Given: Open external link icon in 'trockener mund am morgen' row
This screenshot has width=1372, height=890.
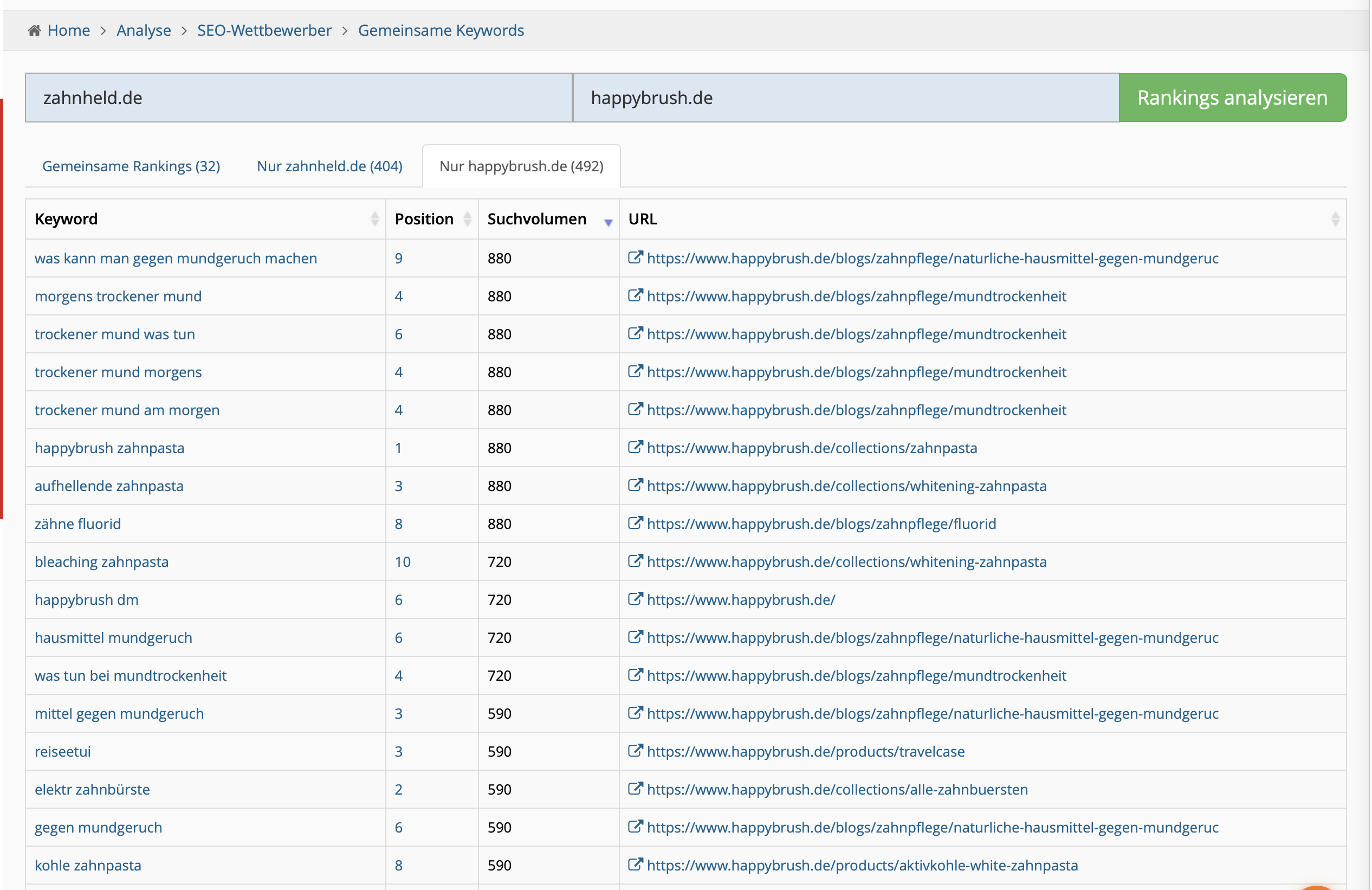Looking at the screenshot, I should (635, 409).
